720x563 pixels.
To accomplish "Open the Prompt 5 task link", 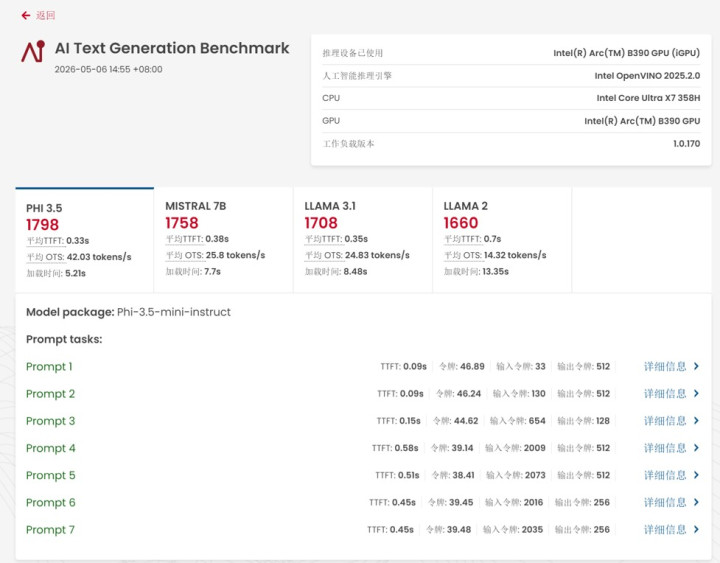I will [x=51, y=475].
